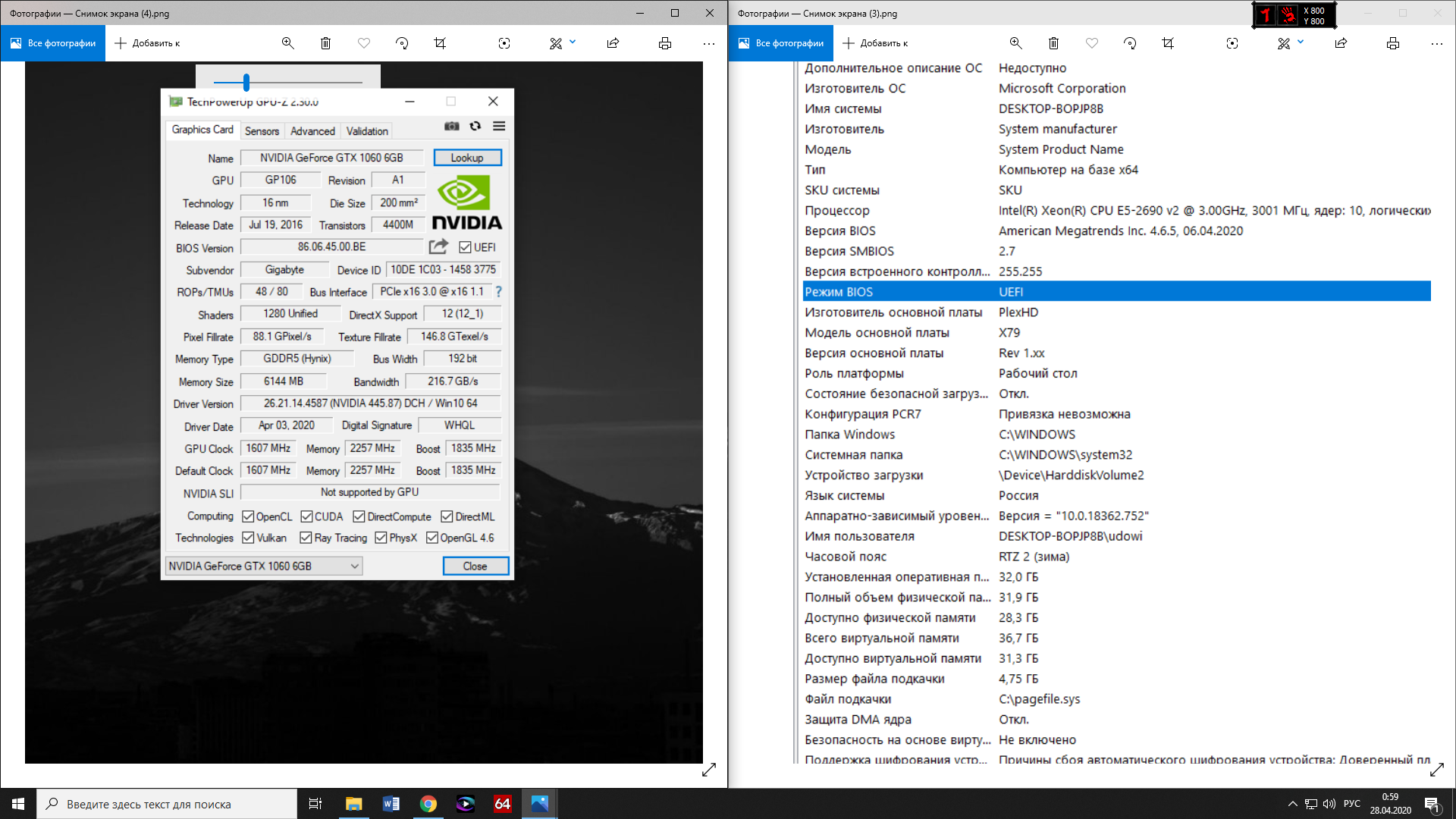Switch to the Sensors tab
This screenshot has width=1456, height=819.
pos(262,131)
